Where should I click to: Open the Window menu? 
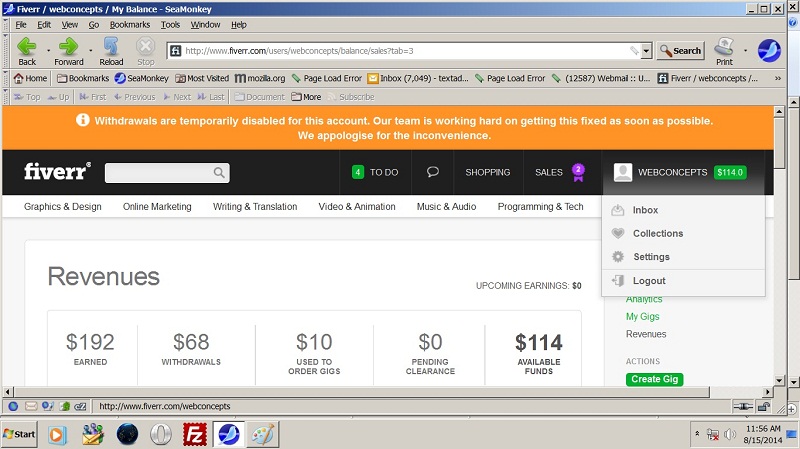coord(205,24)
